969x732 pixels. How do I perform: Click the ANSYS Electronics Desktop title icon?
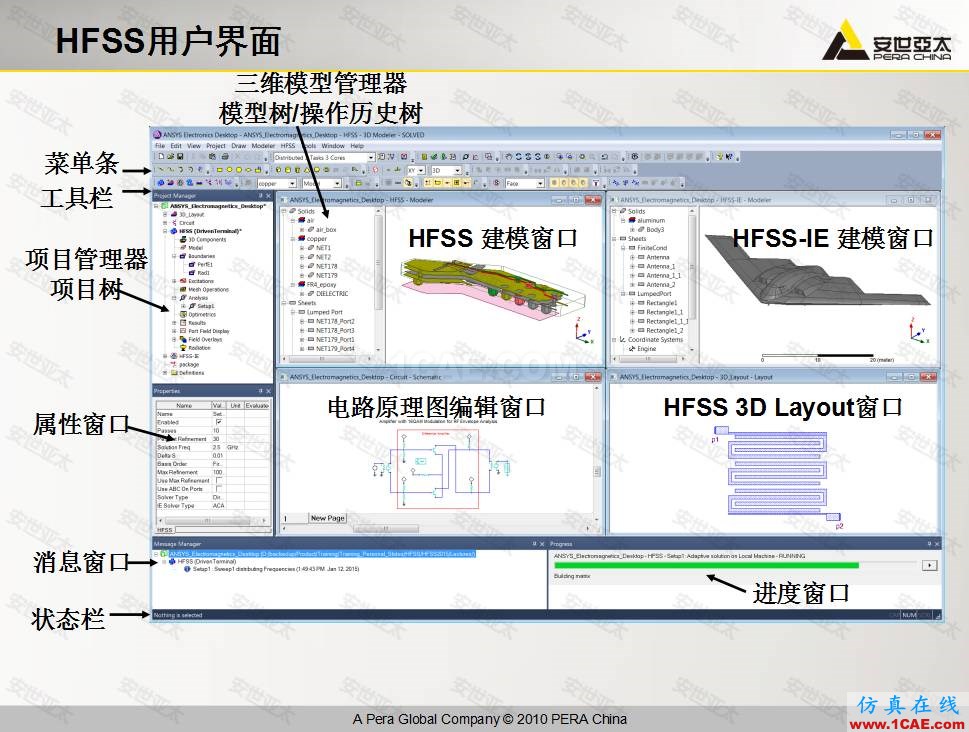coord(158,135)
